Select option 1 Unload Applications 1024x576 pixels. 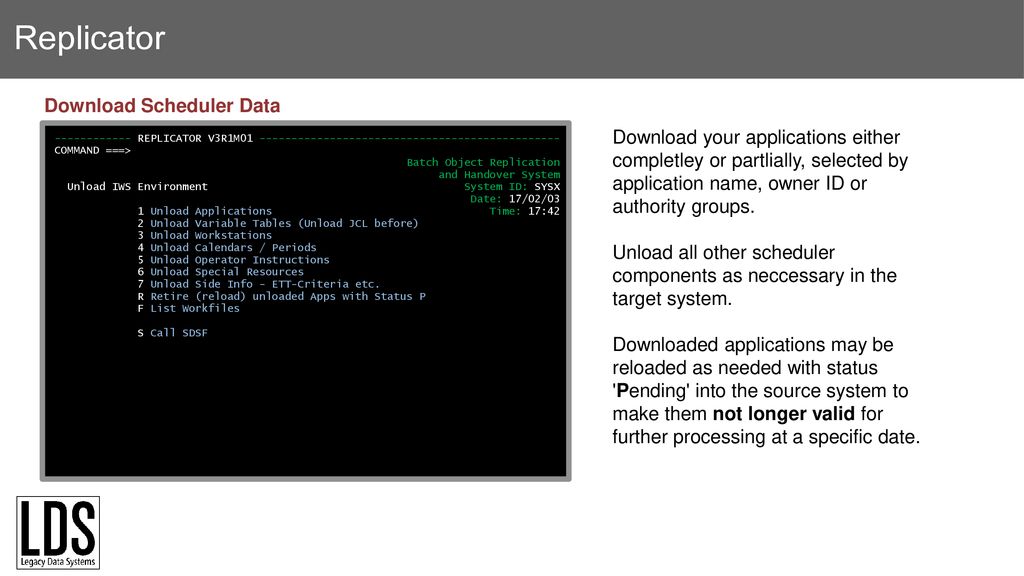pyautogui.click(x=204, y=211)
